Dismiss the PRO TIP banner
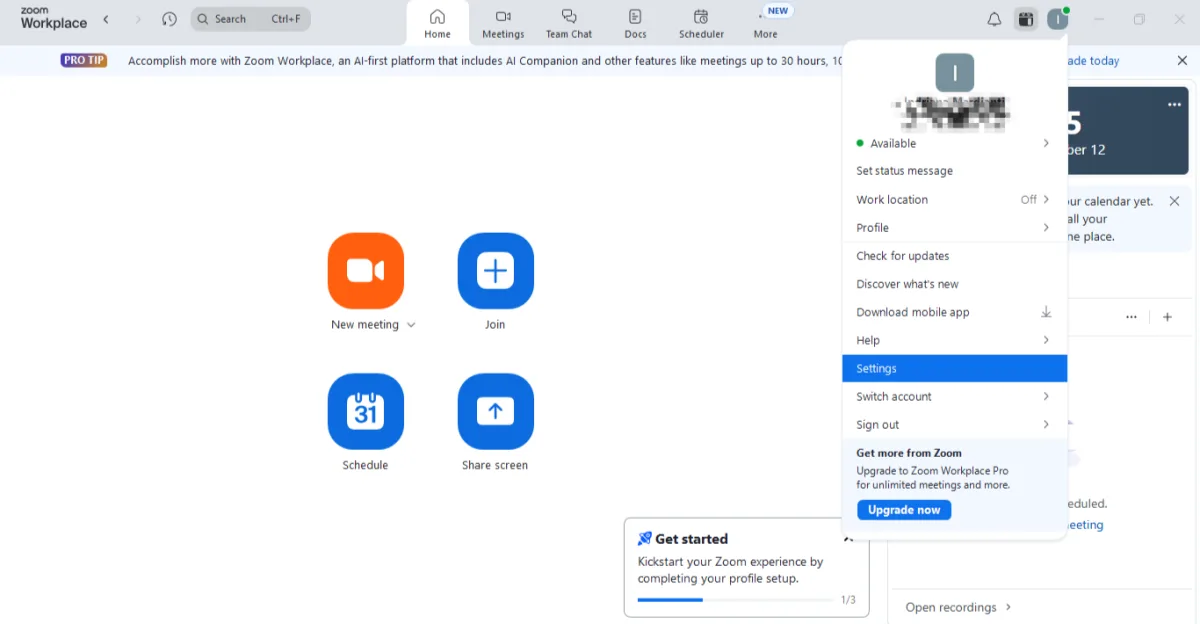This screenshot has width=1200, height=624. click(1182, 61)
